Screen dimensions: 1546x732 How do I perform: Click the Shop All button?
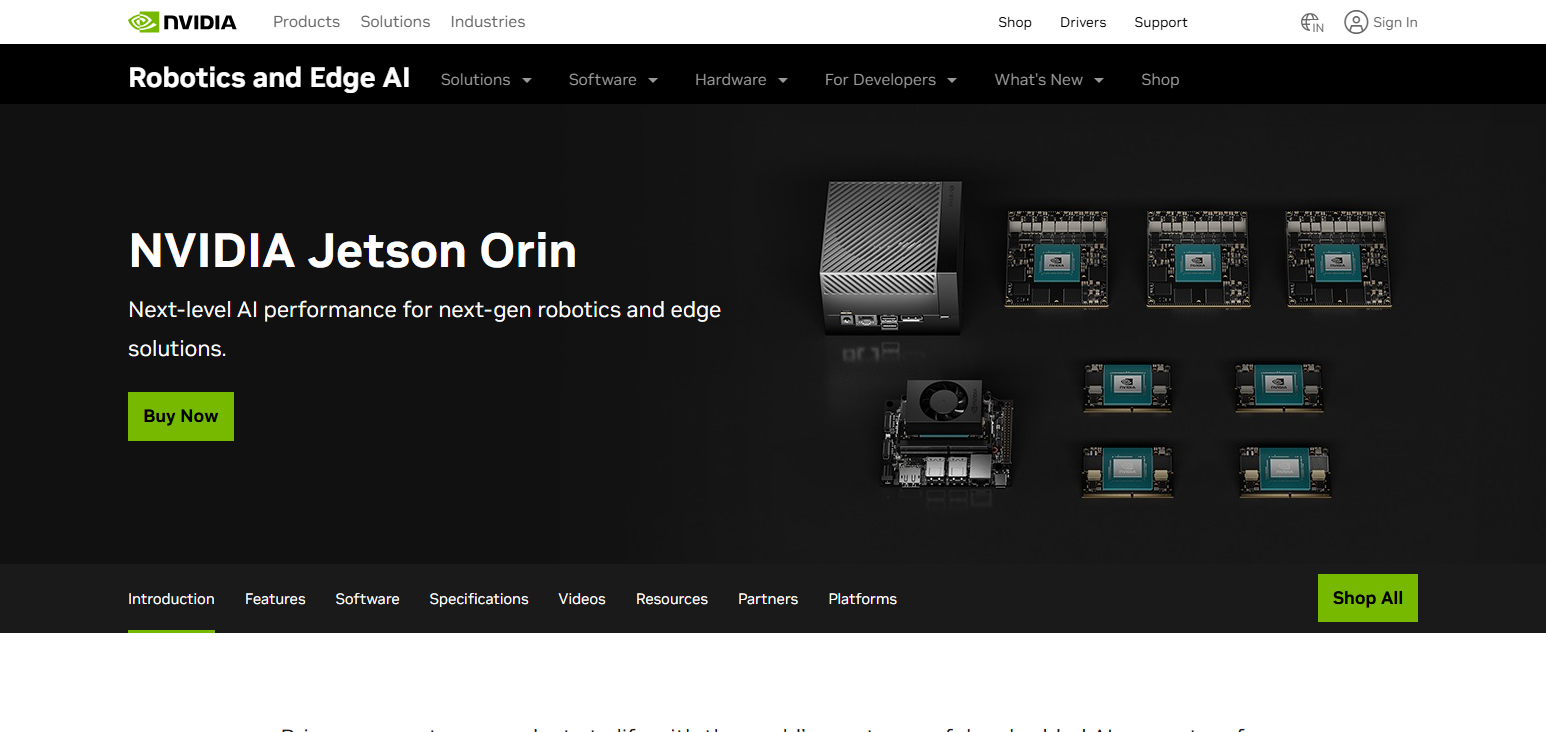[1367, 598]
